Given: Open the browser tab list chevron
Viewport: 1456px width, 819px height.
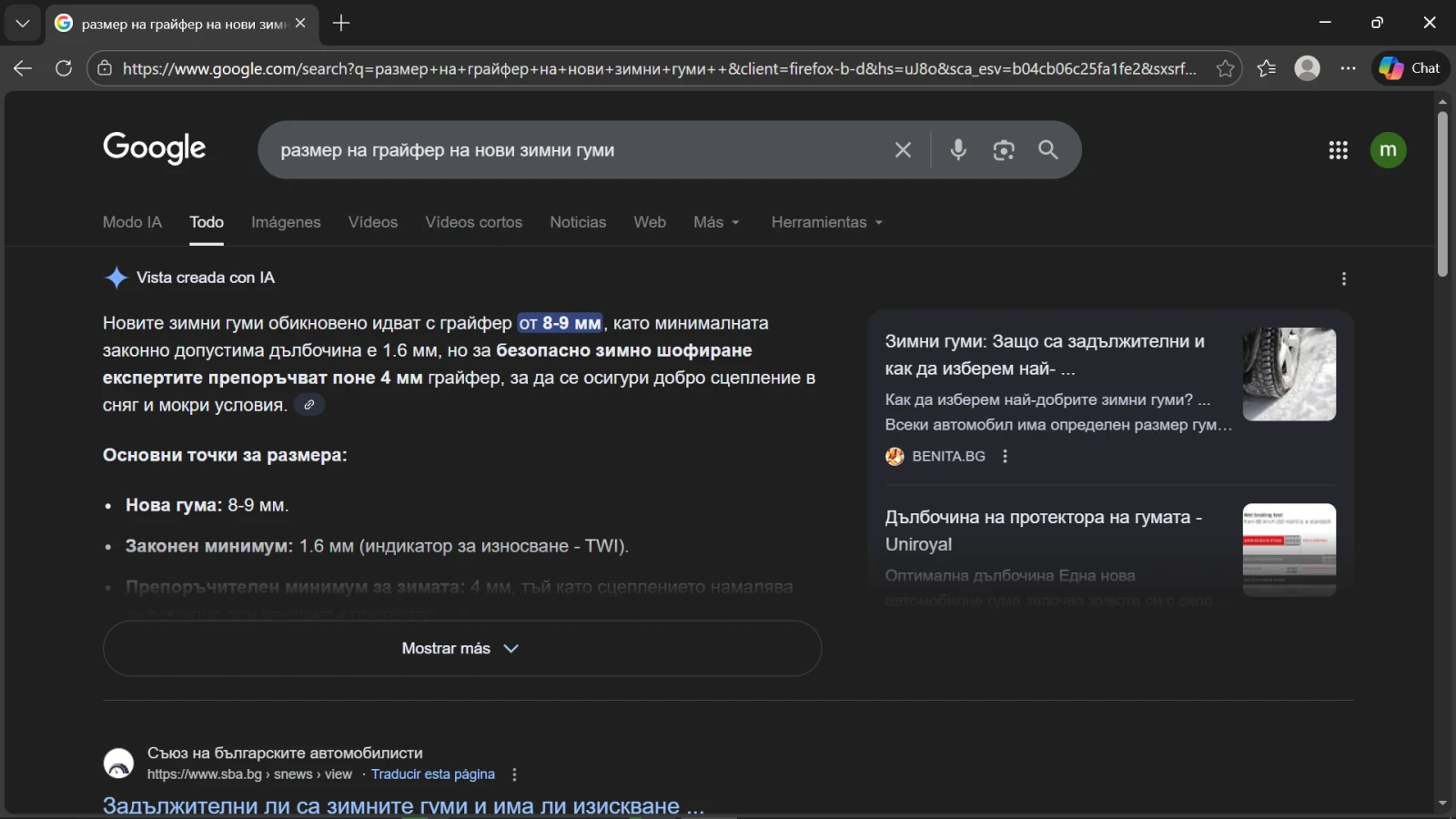Looking at the screenshot, I should [x=23, y=23].
